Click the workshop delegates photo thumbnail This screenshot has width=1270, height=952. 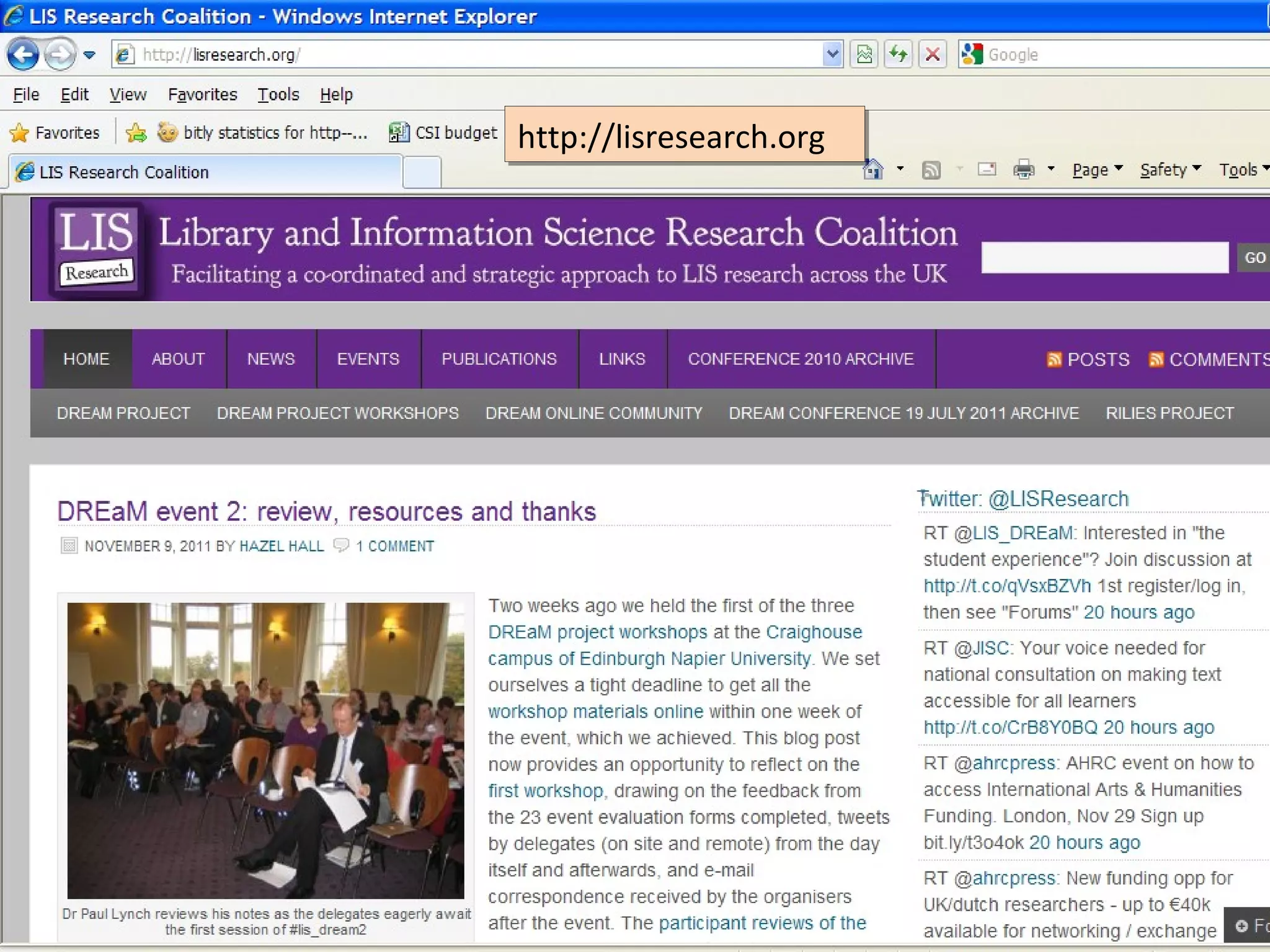tap(265, 751)
